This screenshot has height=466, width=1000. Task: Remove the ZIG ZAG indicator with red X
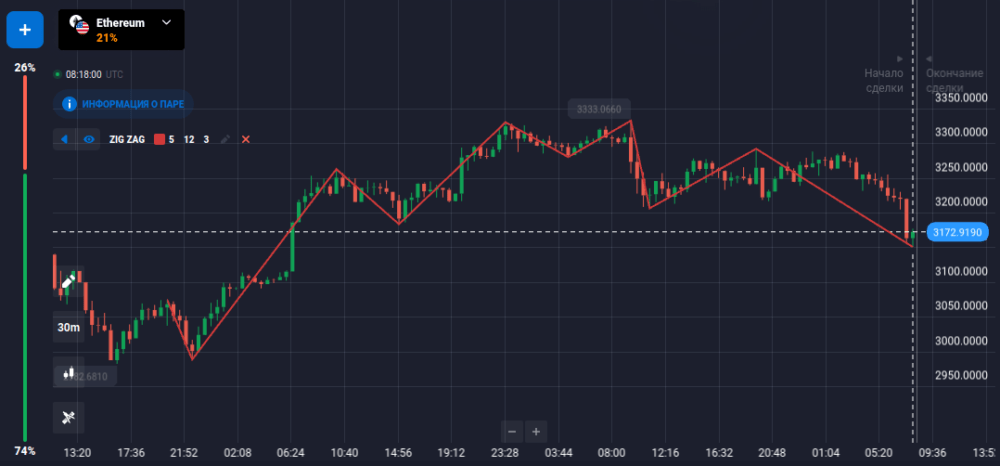click(246, 139)
